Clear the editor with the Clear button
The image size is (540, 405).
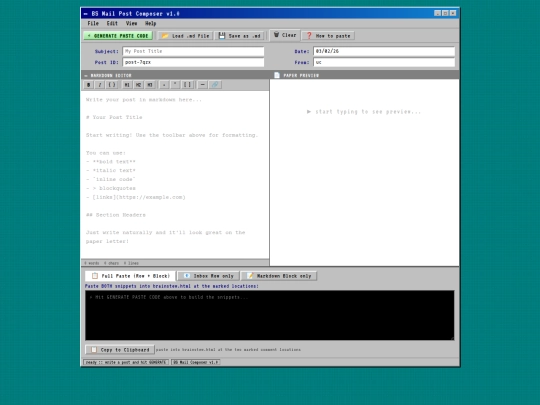tap(285, 35)
